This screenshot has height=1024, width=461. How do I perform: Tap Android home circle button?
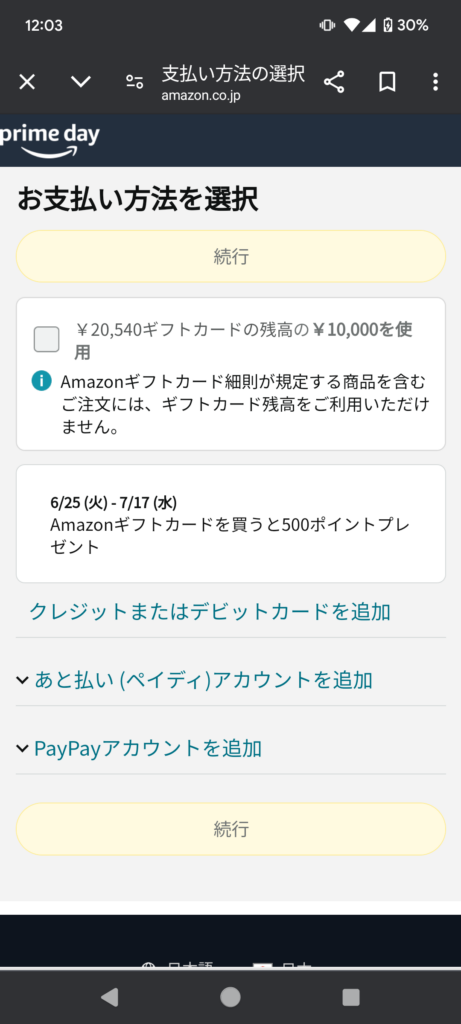click(230, 997)
